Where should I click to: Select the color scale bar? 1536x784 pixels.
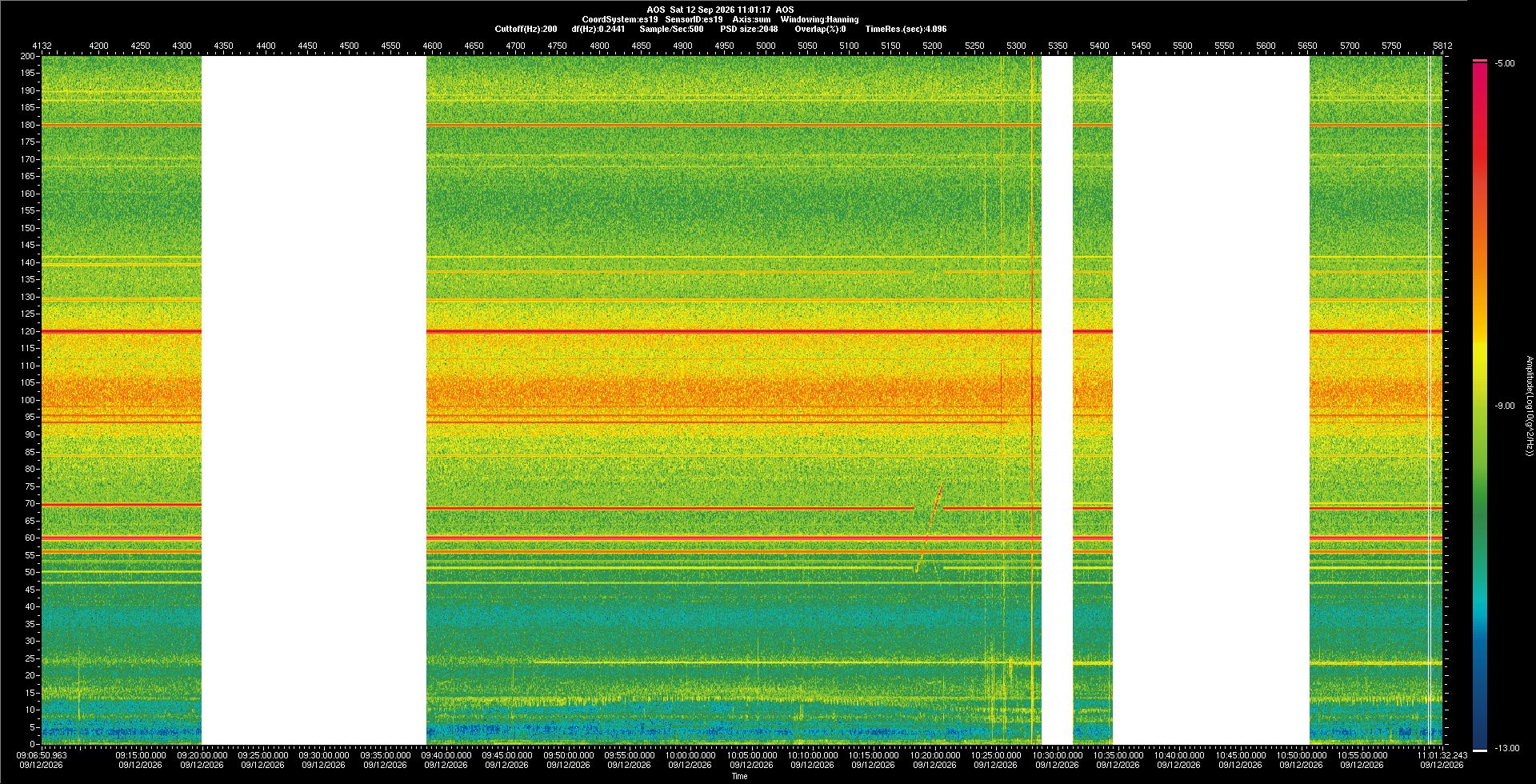1480,406
